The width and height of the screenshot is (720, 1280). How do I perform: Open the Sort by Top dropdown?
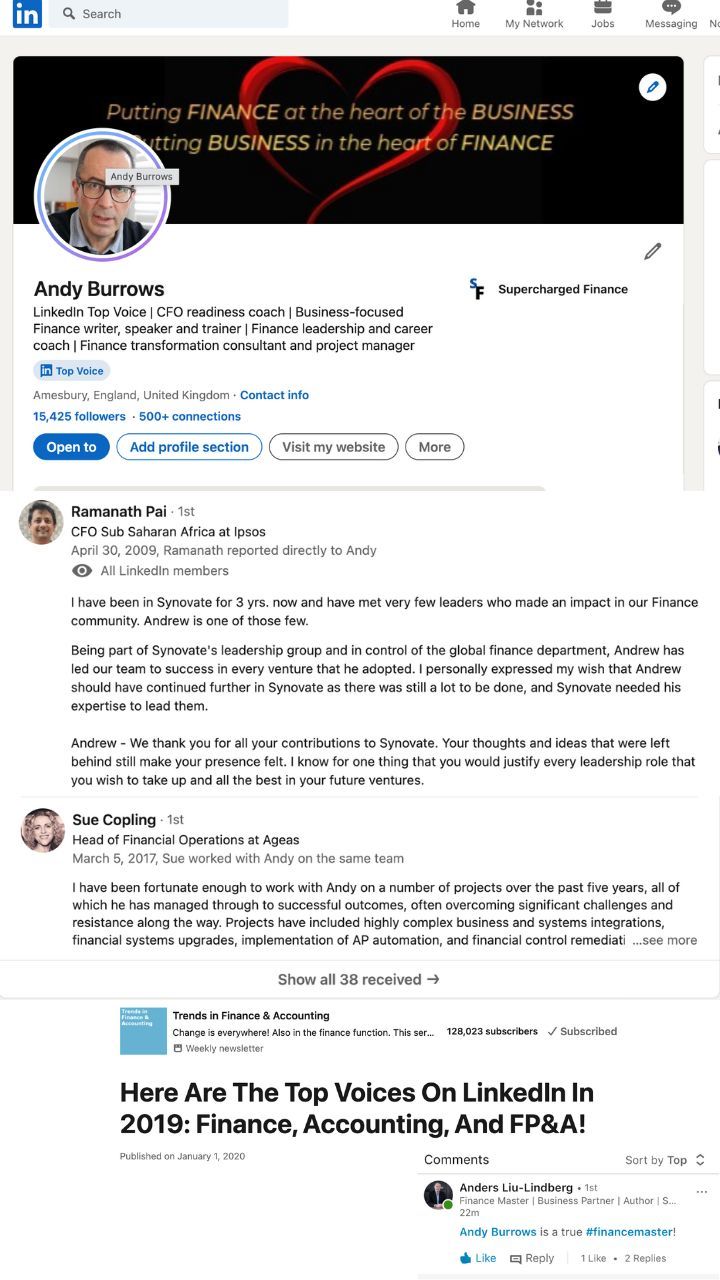pyautogui.click(x=665, y=1160)
